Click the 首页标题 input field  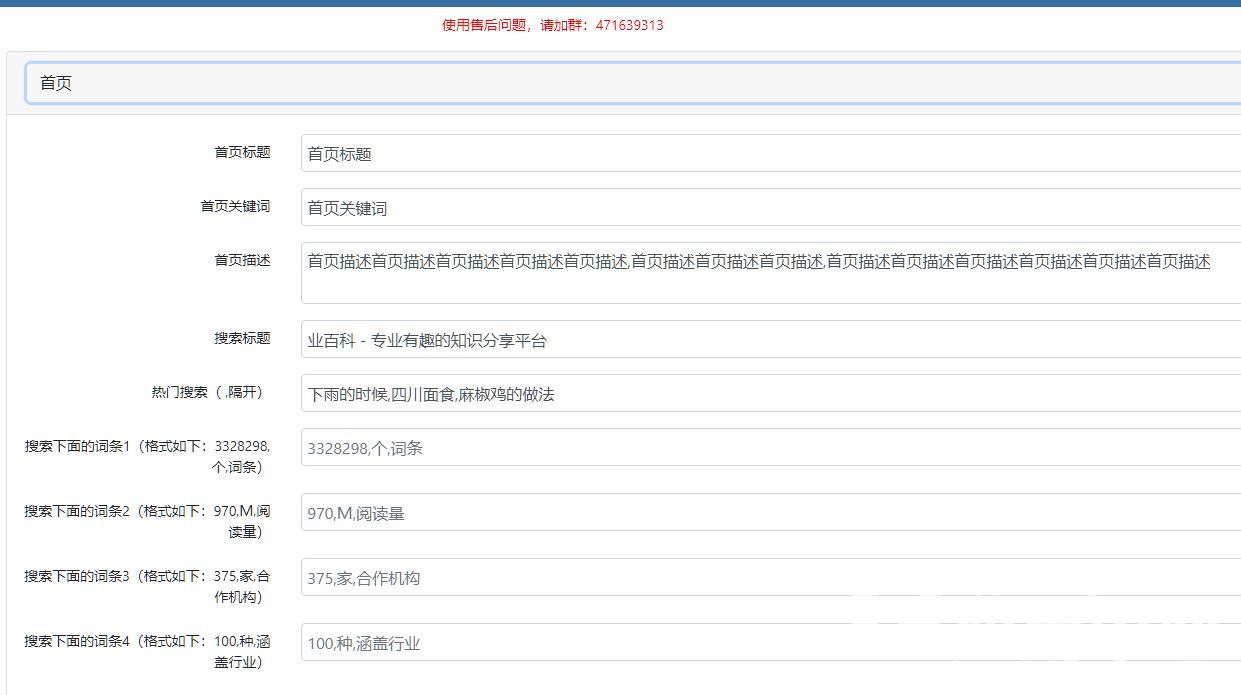(x=770, y=154)
